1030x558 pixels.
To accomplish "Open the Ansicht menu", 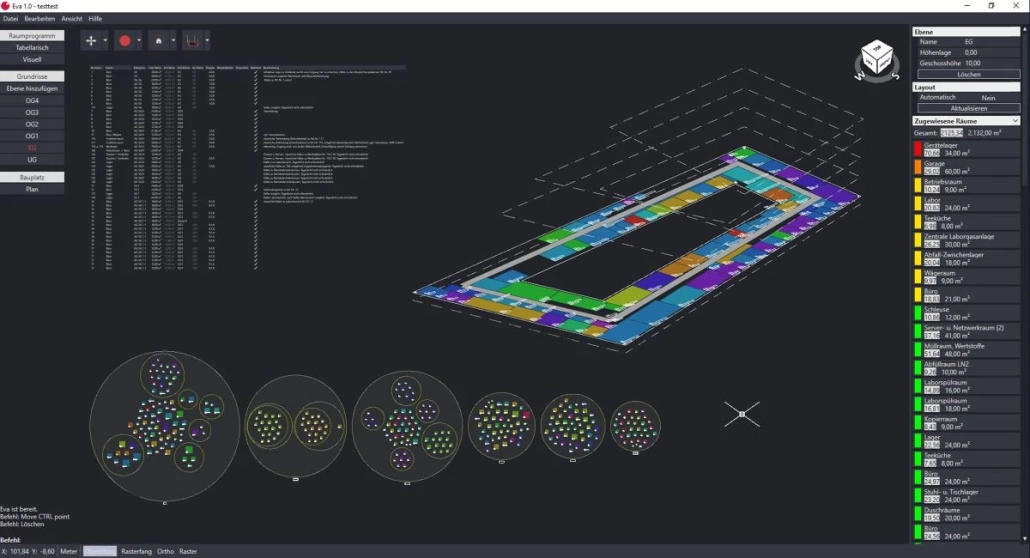I will [x=72, y=18].
